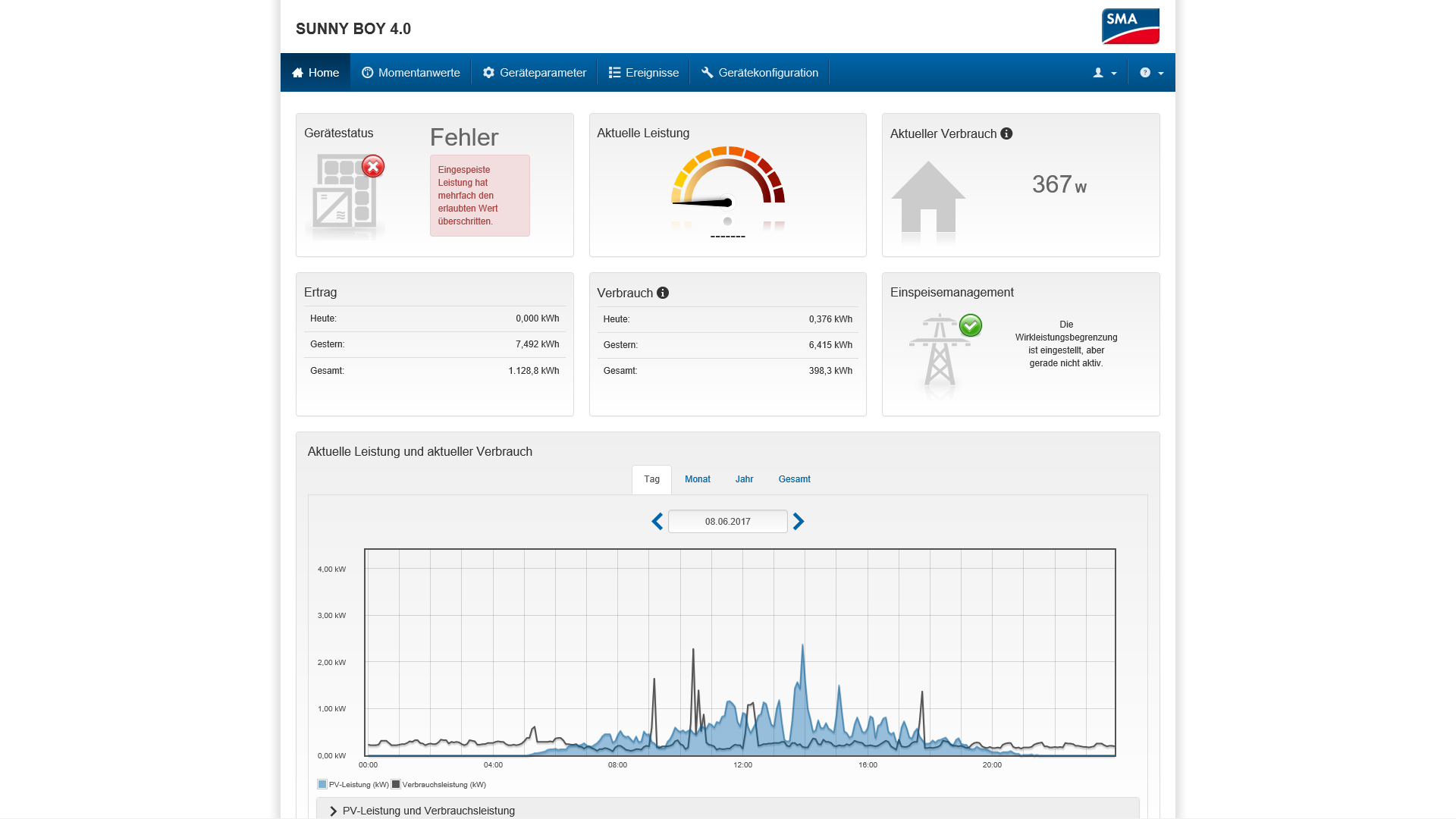This screenshot has width=1456, height=819.
Task: Click the current power gauge
Action: point(727,187)
